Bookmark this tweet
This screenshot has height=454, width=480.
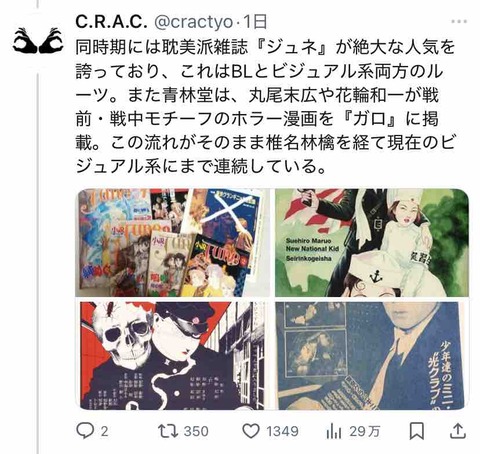click(x=417, y=431)
